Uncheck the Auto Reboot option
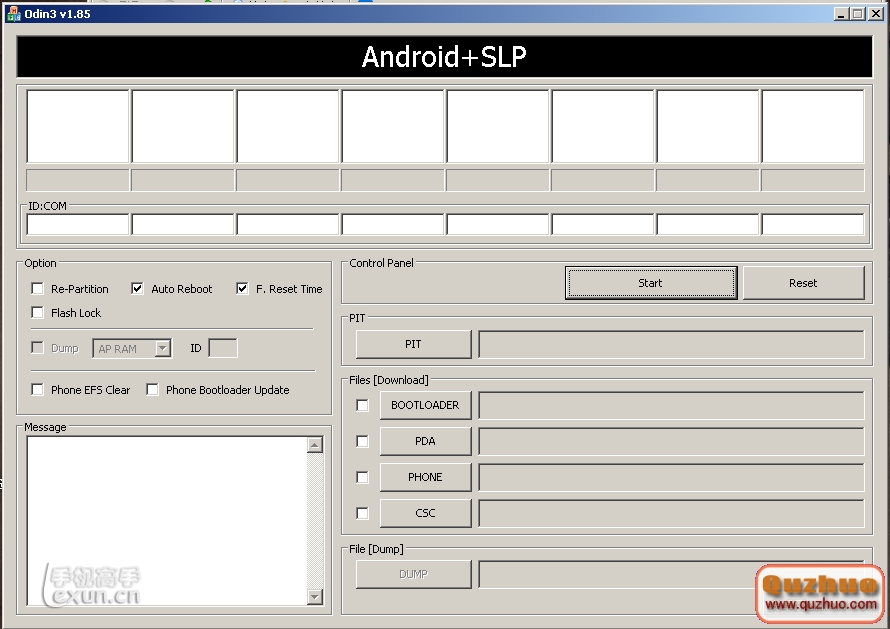Viewport: 890px width, 629px height. coord(138,289)
